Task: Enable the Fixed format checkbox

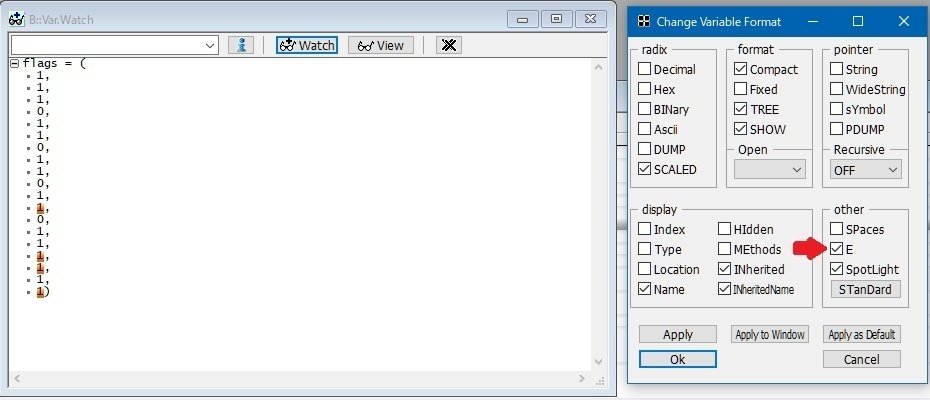Action: tap(740, 89)
